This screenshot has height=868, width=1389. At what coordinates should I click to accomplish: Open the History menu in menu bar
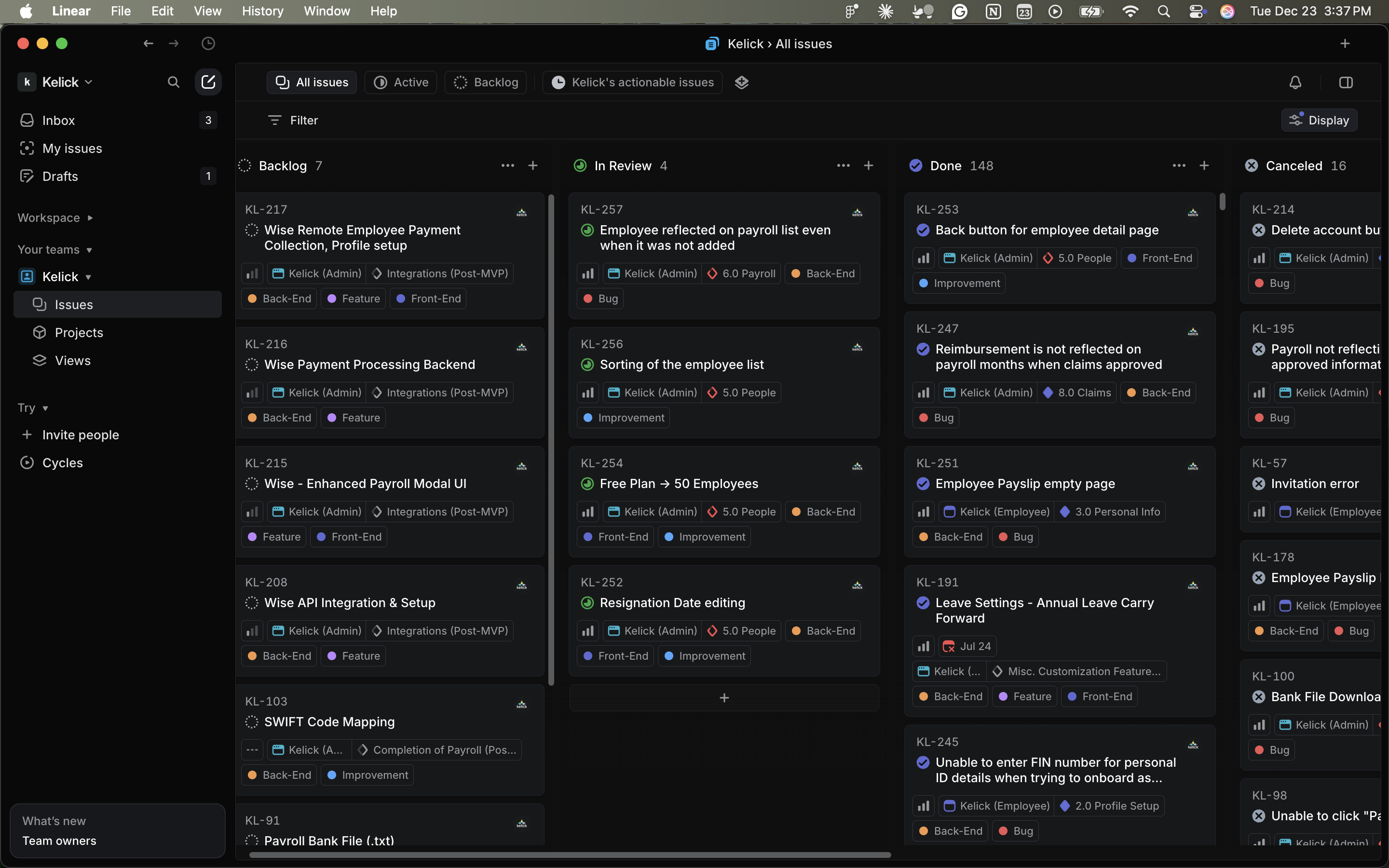[x=262, y=11]
